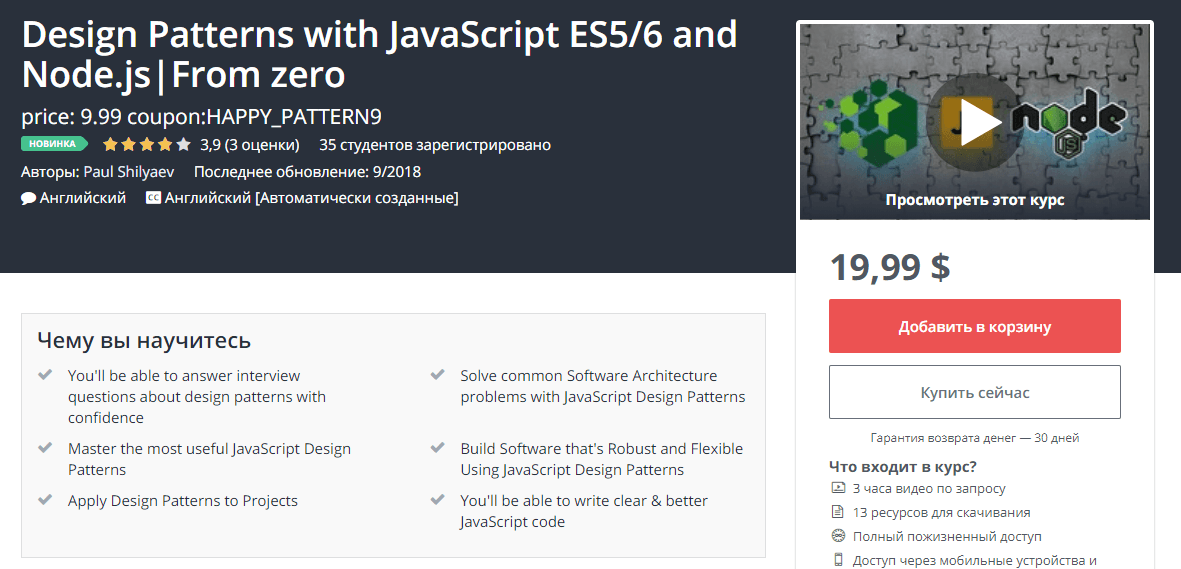Screen dimensions: 1181x569
Task: Click 'Что входит в курс?' heading
Action: click(x=903, y=467)
